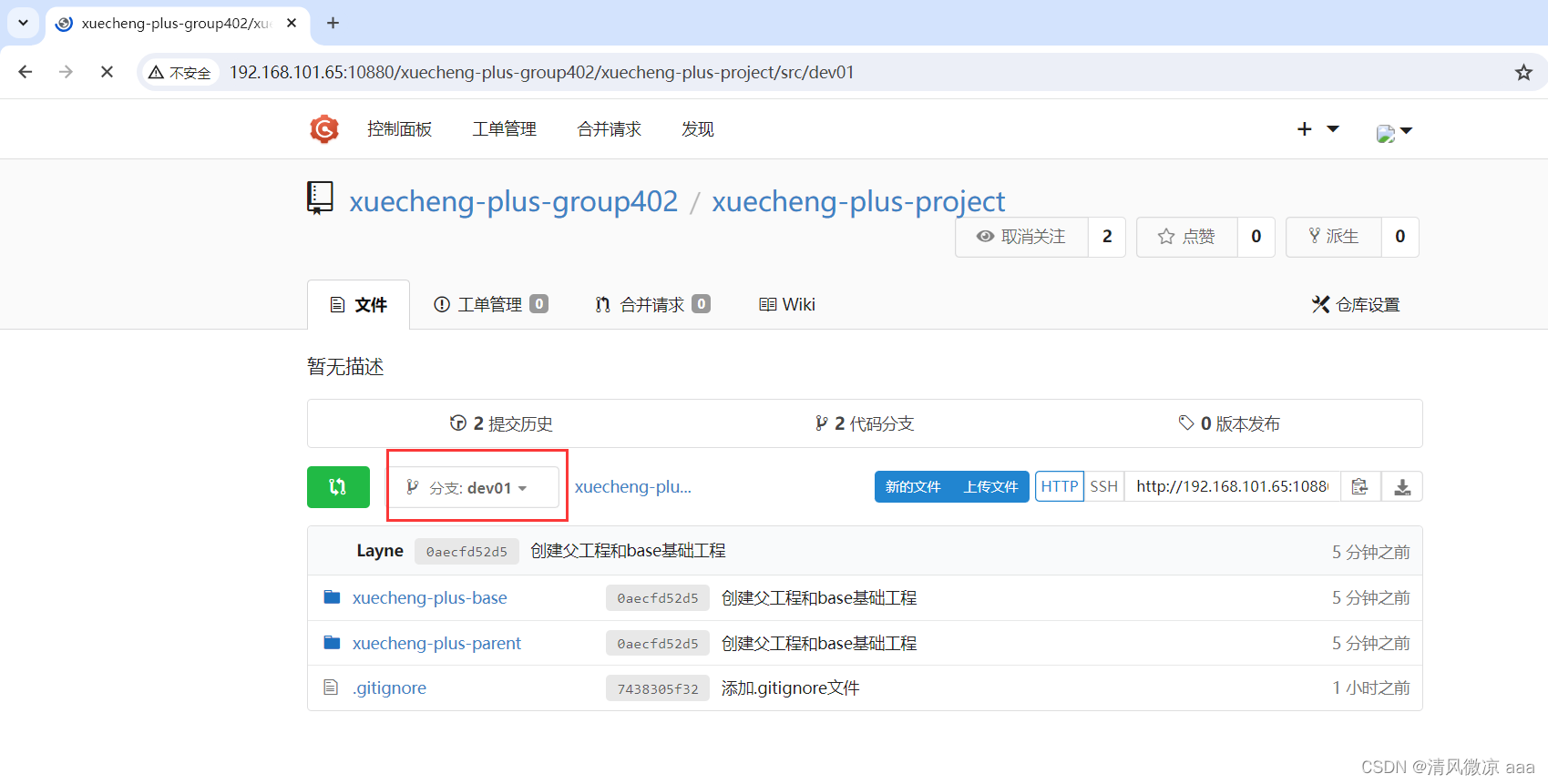Open the plus create menu

pos(1317,129)
